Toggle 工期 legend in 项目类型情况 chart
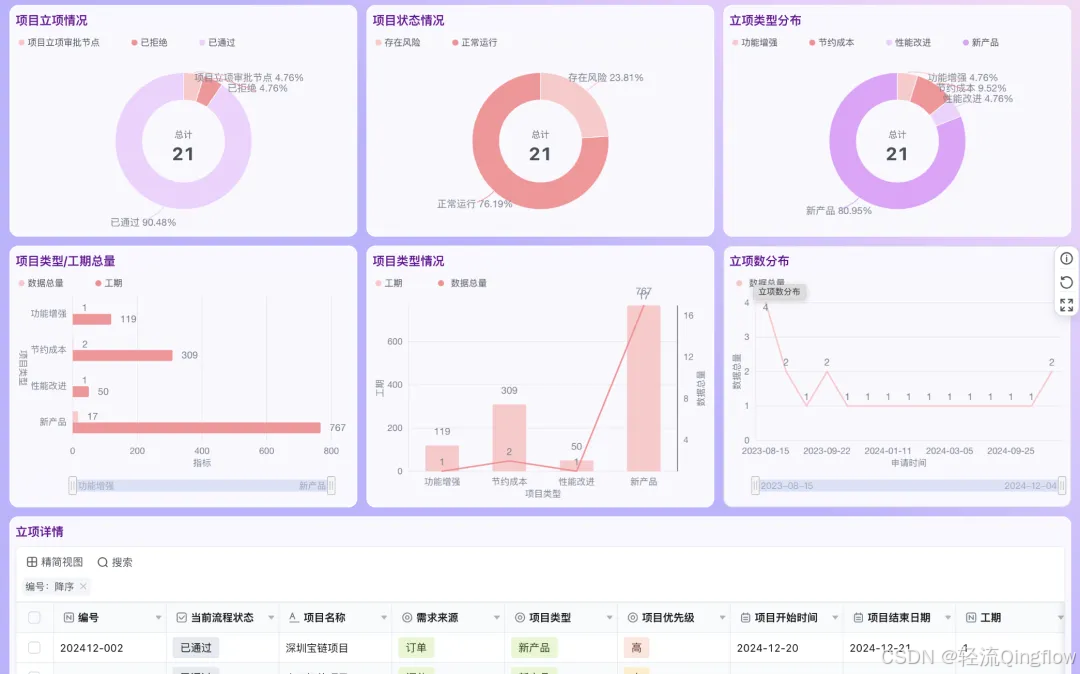1080x674 pixels. [x=389, y=283]
